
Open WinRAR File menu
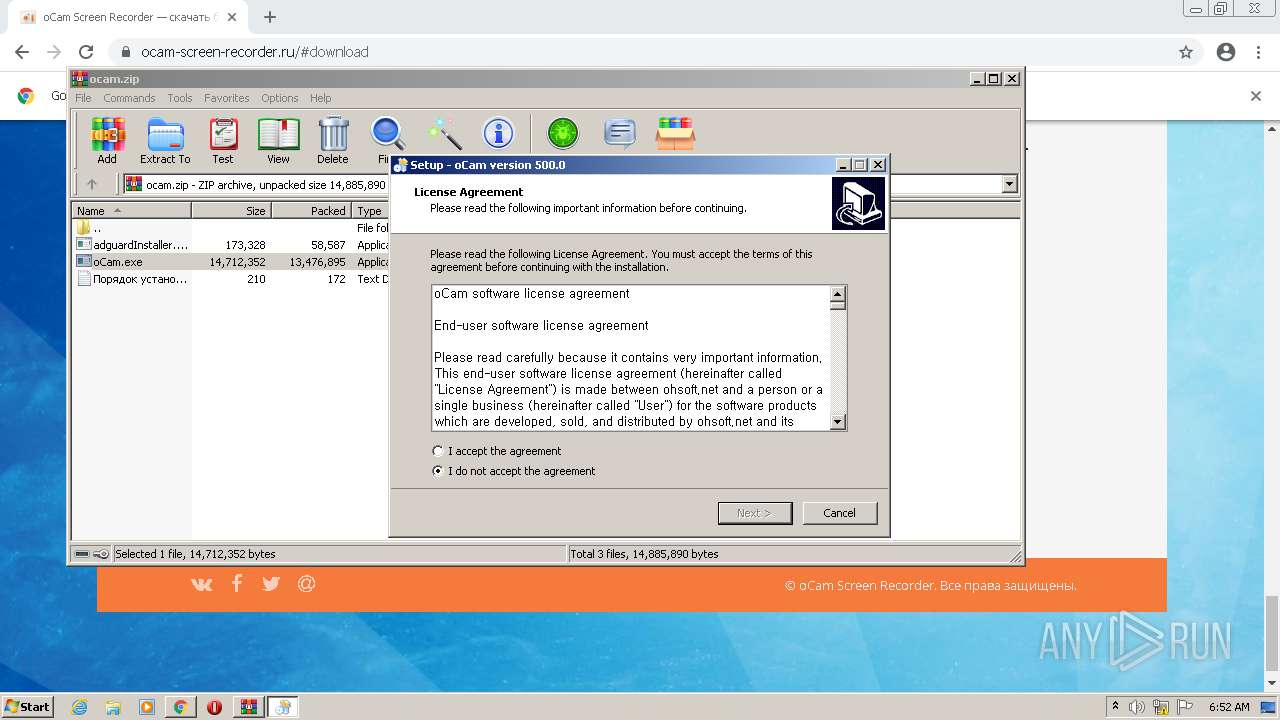[x=83, y=98]
